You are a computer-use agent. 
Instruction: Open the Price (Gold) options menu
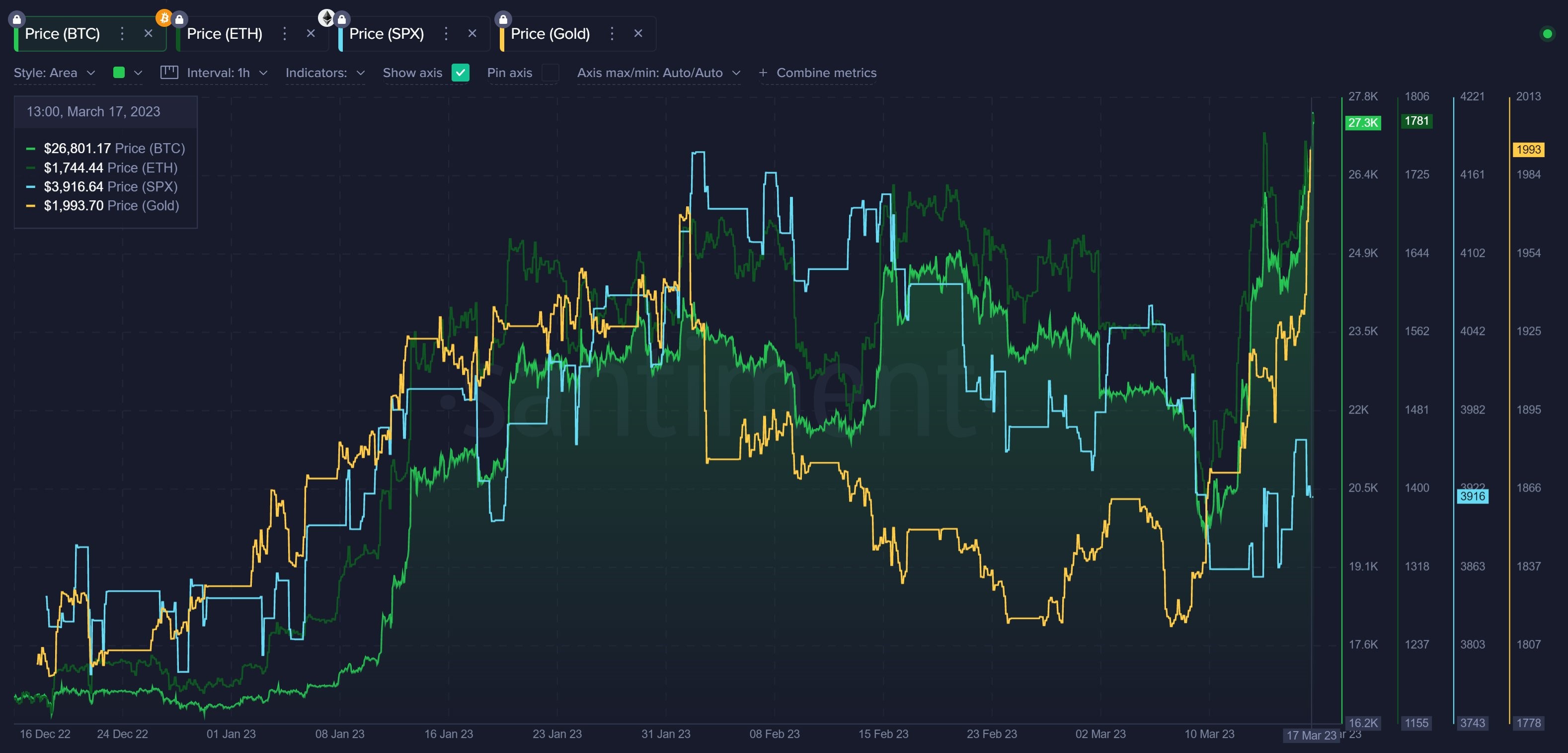coord(613,33)
